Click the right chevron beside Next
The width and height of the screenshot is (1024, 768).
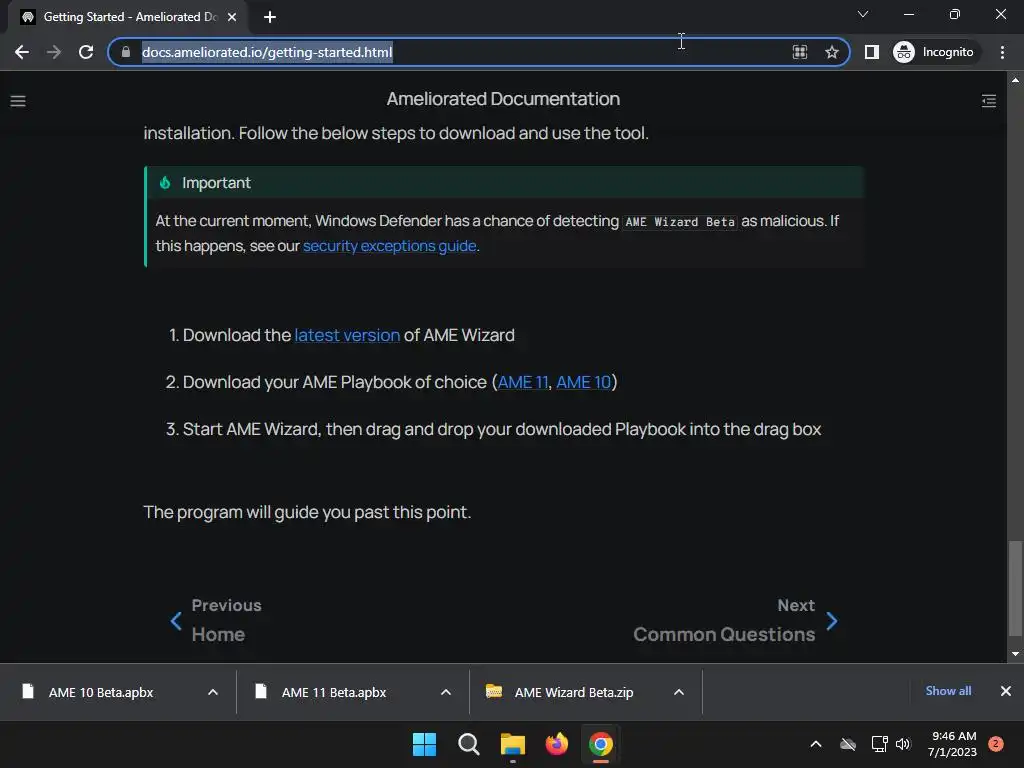coord(831,621)
